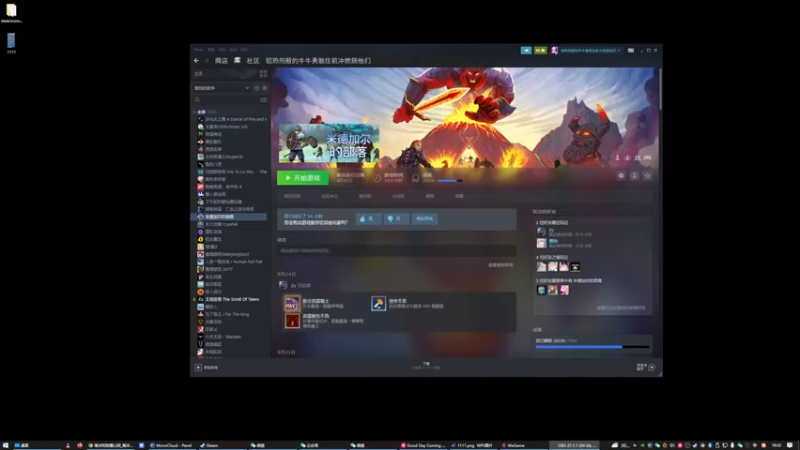Click the 添加游戏 add game button

coord(207,367)
